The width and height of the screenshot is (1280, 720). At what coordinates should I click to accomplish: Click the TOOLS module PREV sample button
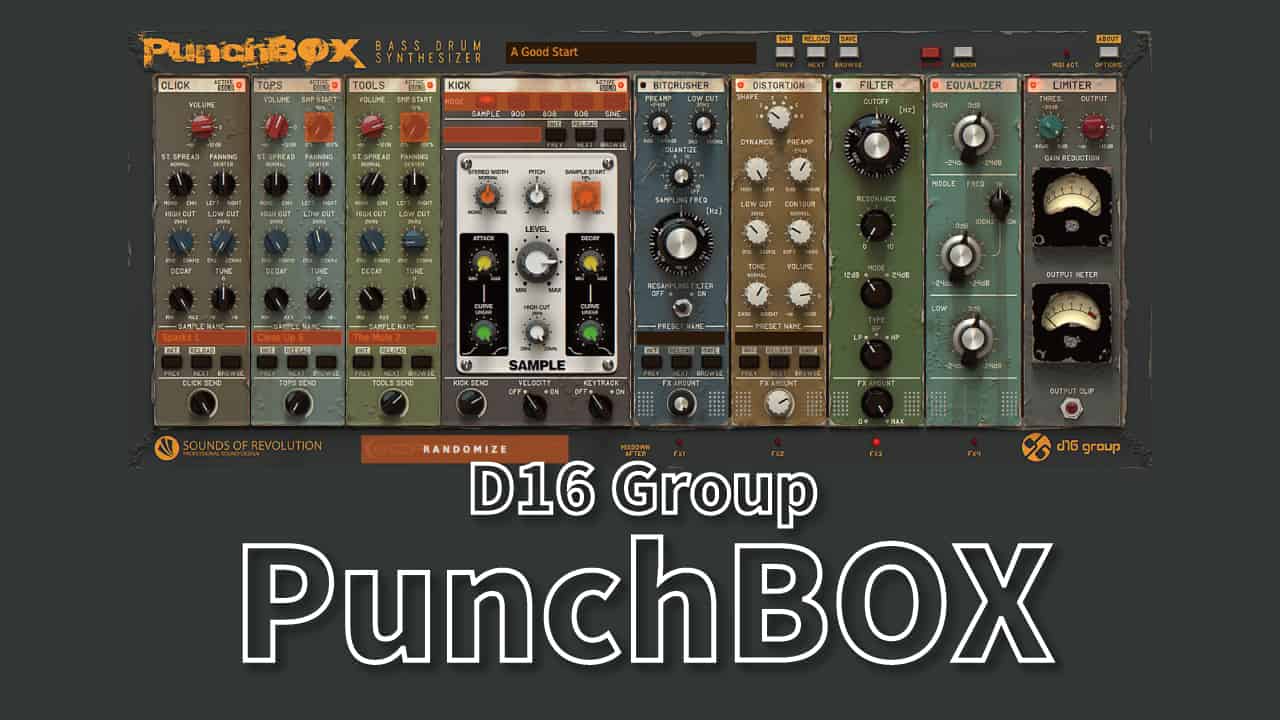pyautogui.click(x=364, y=363)
